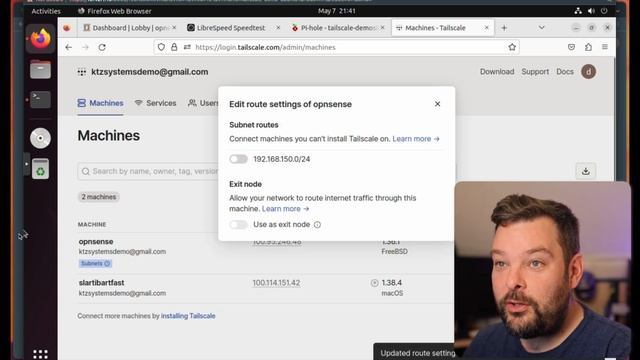This screenshot has height=360, width=640.
Task: Click the 2 machines count badge
Action: click(99, 197)
